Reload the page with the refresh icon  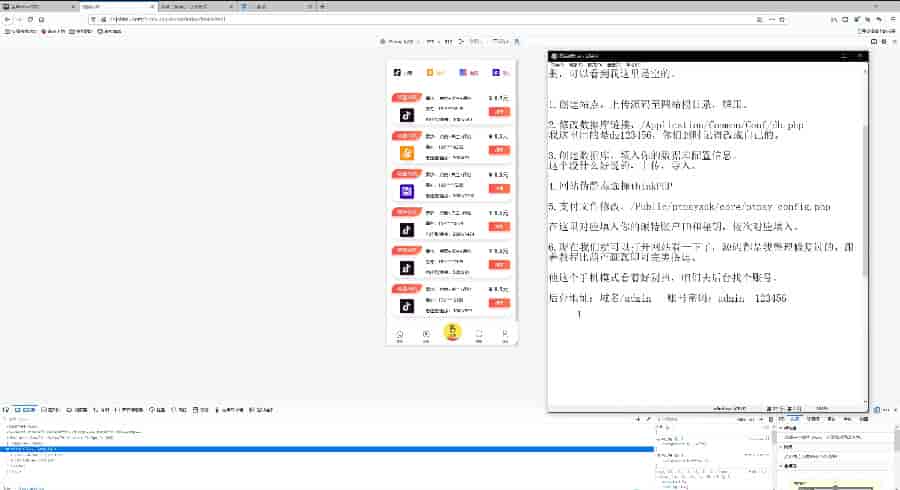pyautogui.click(x=29, y=19)
